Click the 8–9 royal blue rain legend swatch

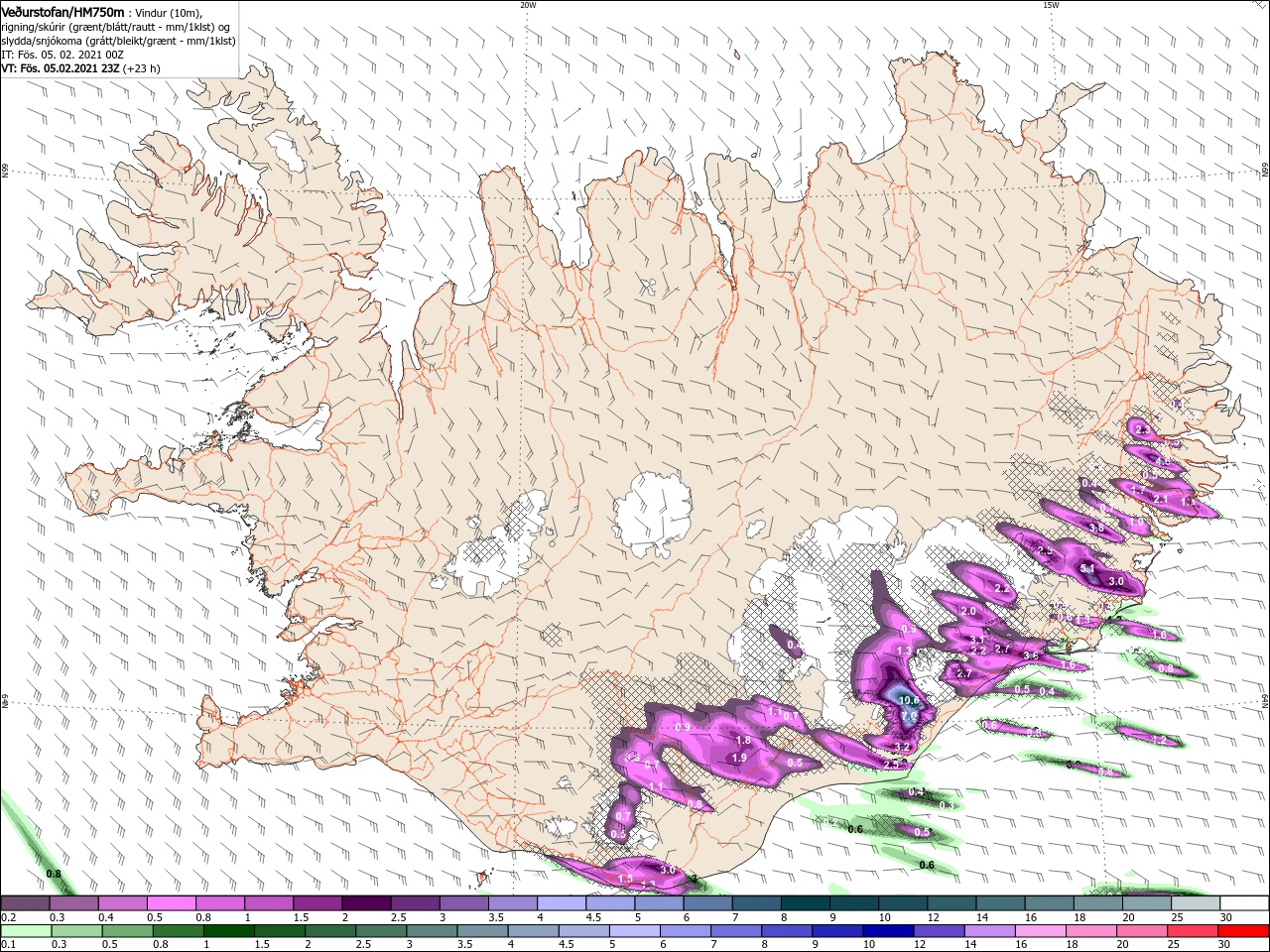[788, 931]
